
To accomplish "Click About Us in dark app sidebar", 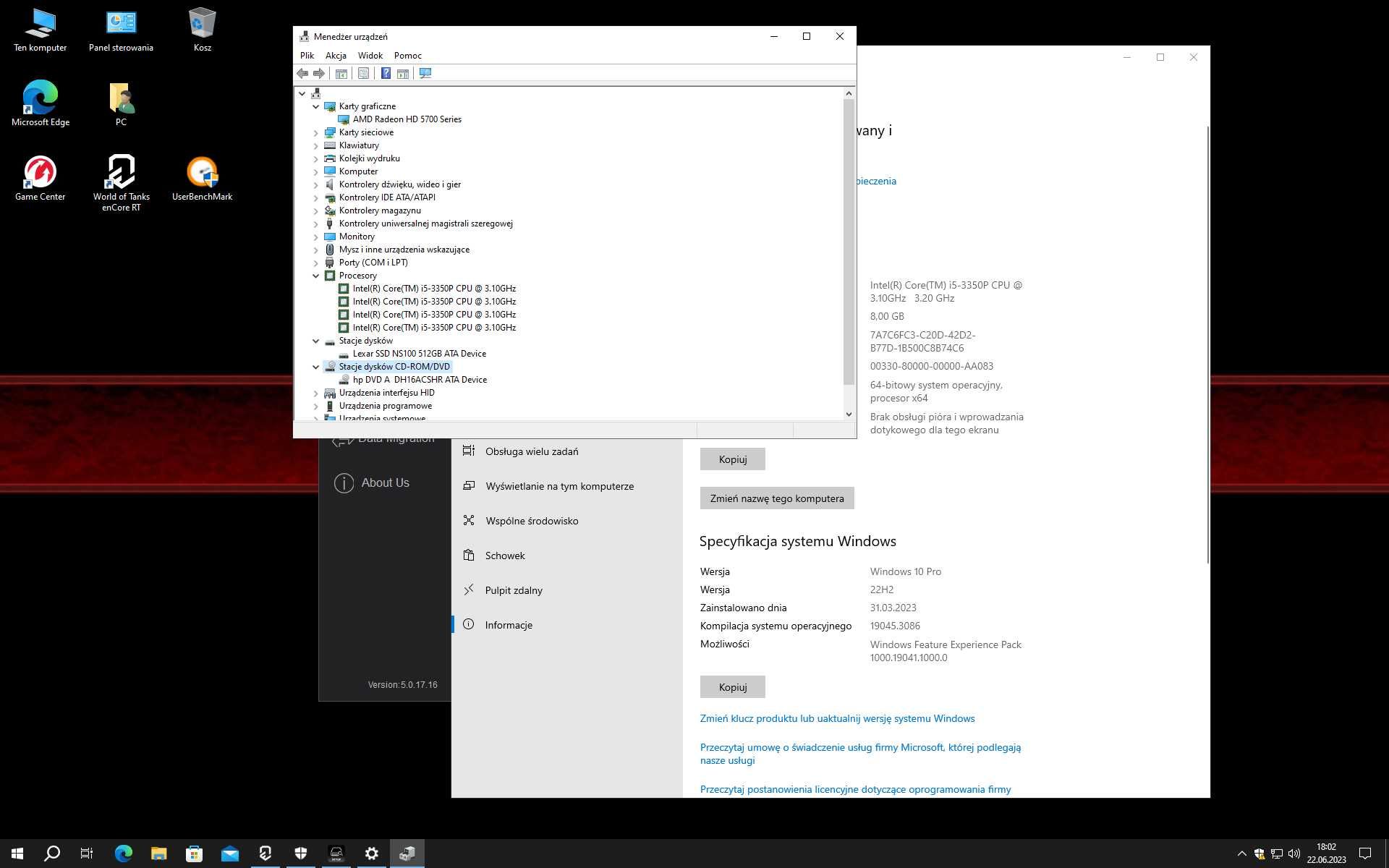I will (372, 482).
